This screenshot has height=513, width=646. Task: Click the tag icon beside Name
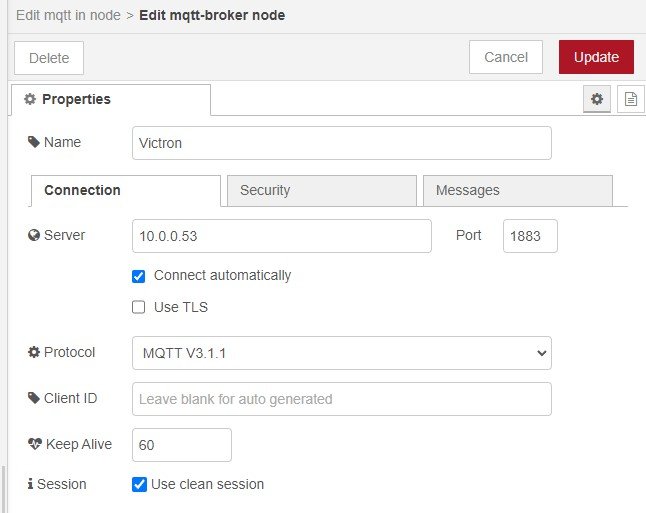34,143
